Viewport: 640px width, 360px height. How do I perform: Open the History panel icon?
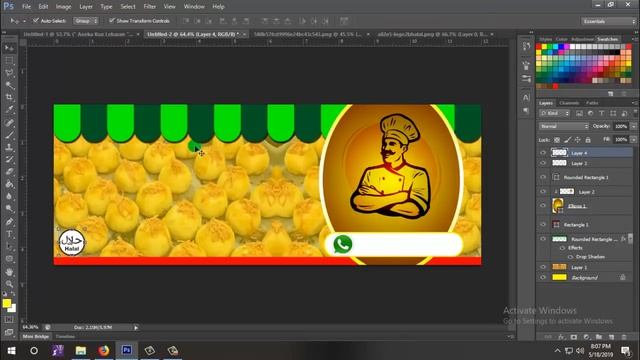coord(526,46)
